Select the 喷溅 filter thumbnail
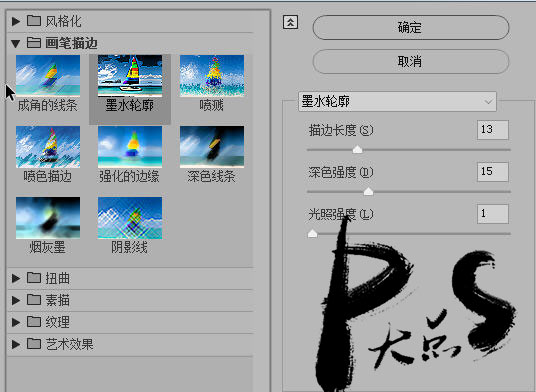 pos(212,76)
